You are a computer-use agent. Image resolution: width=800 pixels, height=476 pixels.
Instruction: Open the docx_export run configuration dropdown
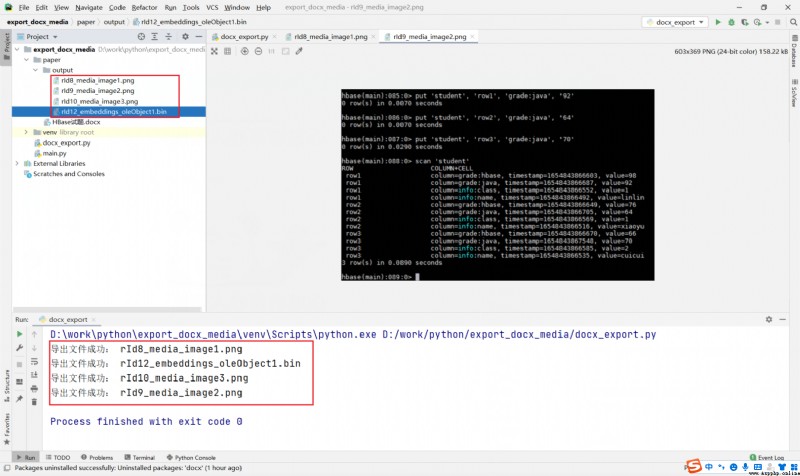tap(675, 22)
